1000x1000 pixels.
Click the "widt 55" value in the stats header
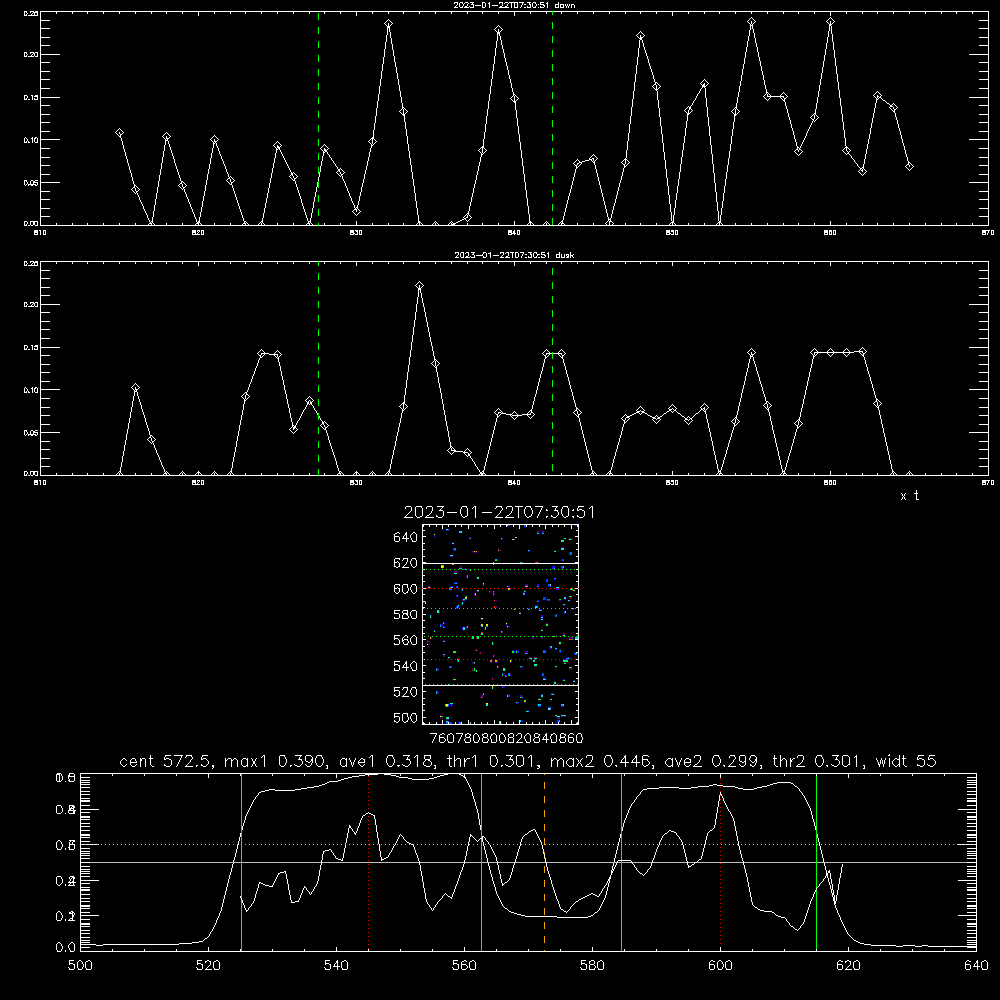[906, 761]
